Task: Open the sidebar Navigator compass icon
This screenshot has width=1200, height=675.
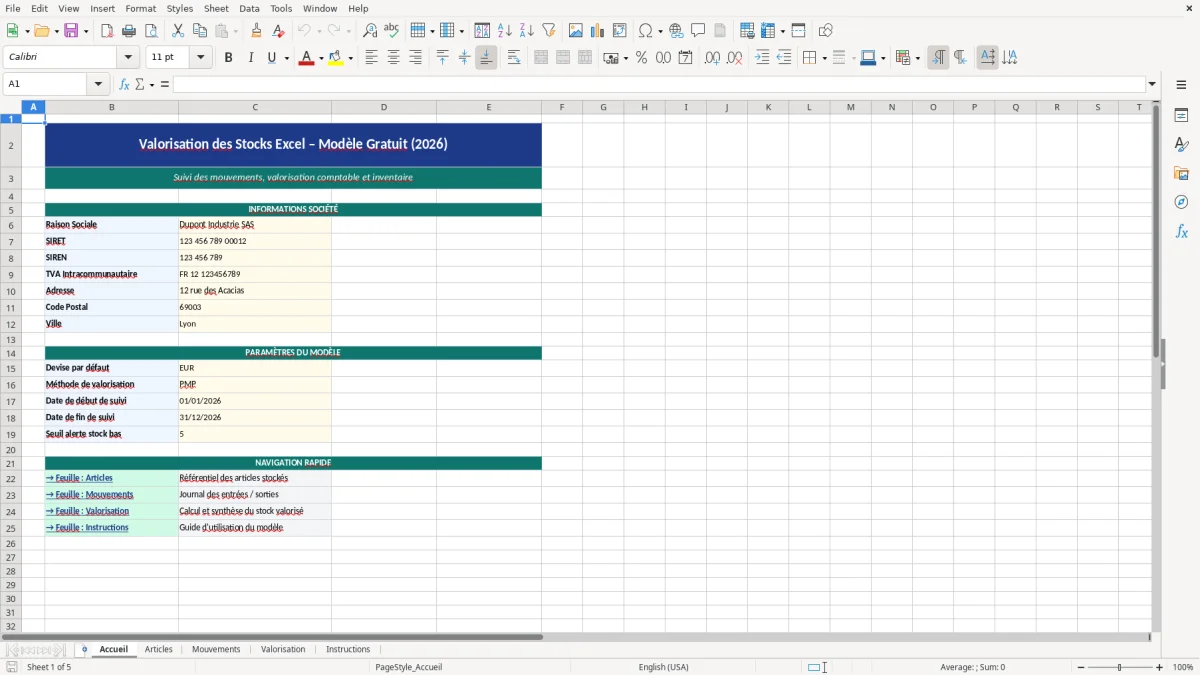Action: (x=1181, y=202)
